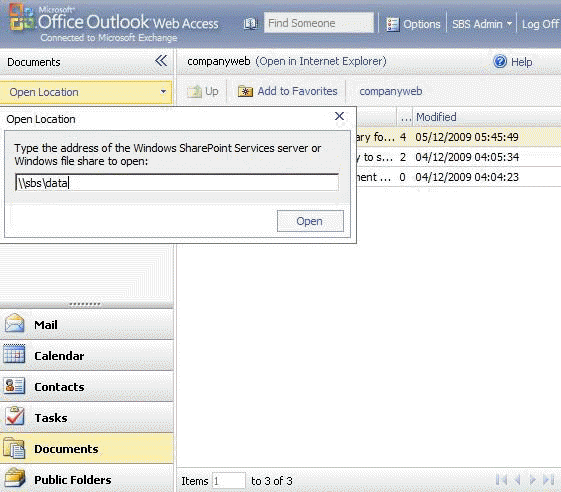This screenshot has width=561, height=492.
Task: Switch to the Calendar section
Action: [87, 356]
